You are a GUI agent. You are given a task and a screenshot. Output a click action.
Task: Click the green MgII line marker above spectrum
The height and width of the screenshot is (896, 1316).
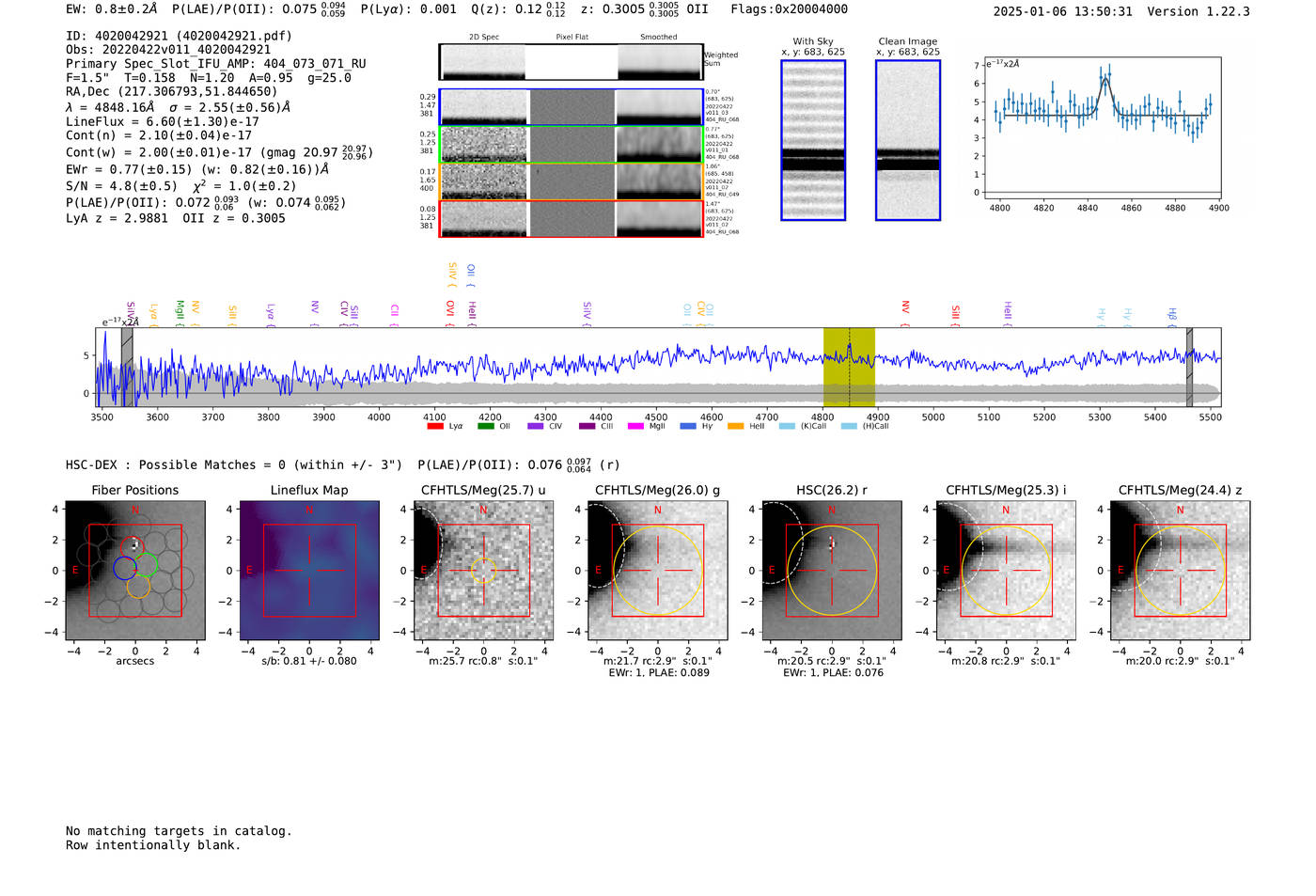180,311
